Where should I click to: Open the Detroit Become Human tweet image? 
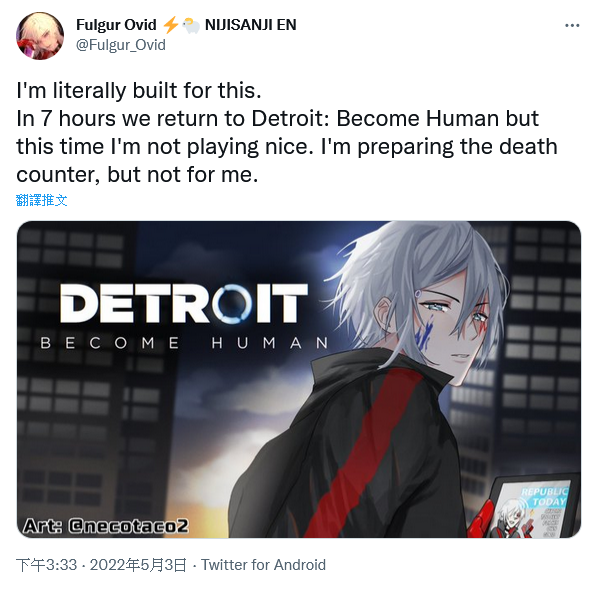(299, 379)
